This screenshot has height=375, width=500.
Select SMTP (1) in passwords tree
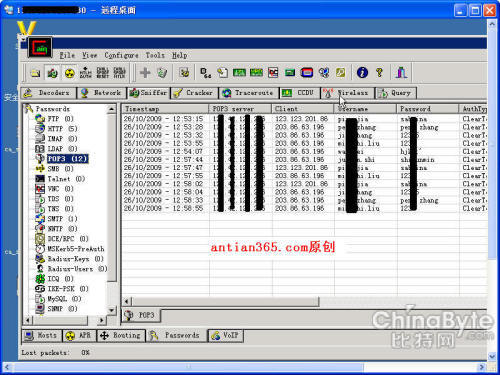point(56,219)
